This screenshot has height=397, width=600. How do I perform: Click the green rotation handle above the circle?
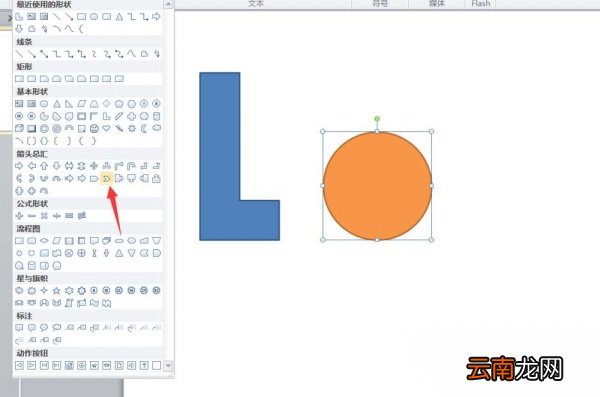377,119
